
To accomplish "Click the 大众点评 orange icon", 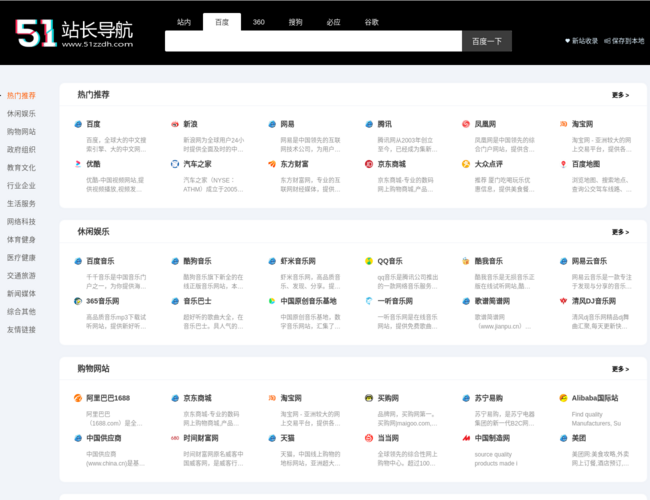I will point(466,164).
